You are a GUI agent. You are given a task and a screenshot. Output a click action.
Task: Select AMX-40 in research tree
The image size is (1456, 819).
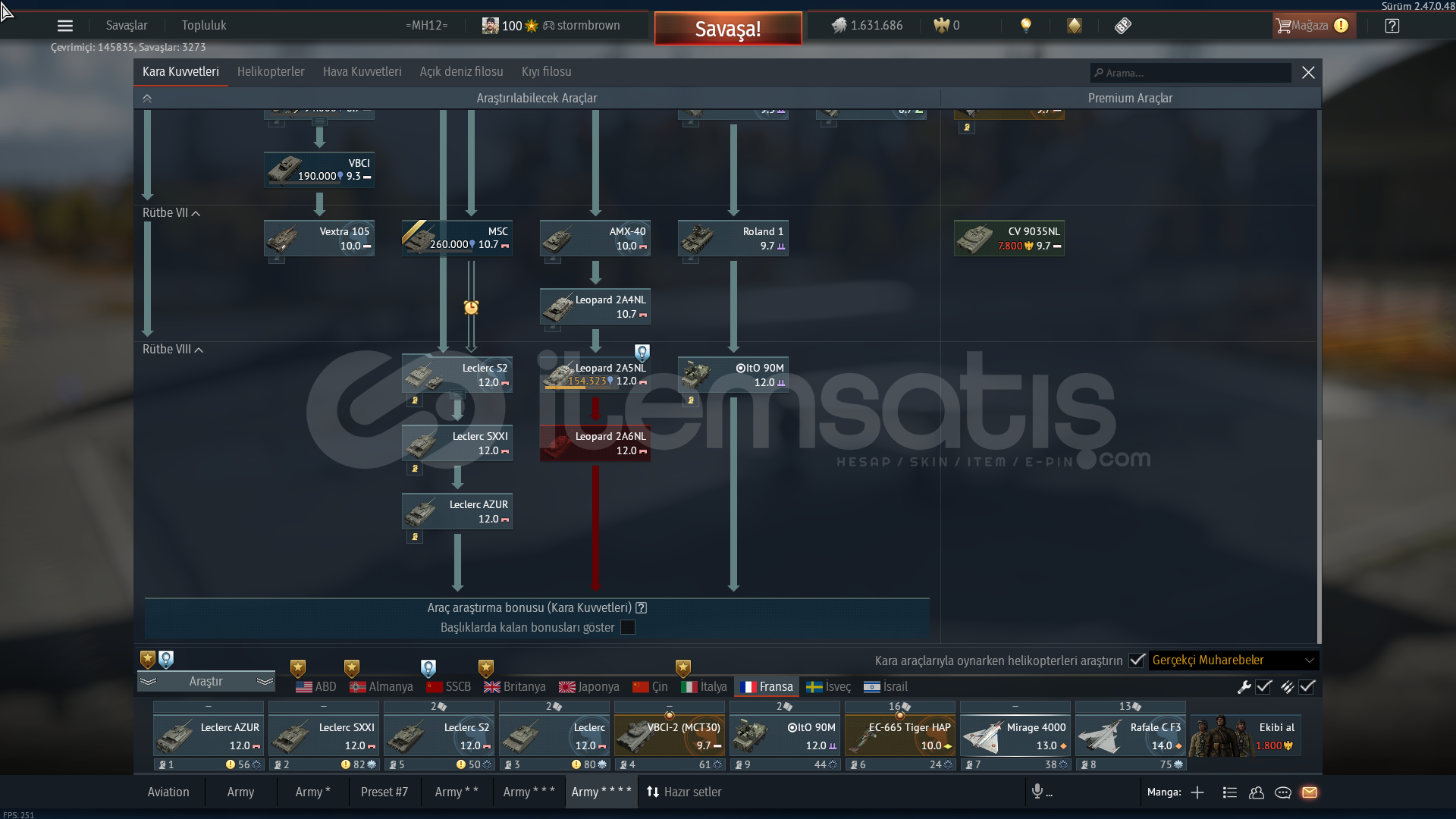point(595,238)
